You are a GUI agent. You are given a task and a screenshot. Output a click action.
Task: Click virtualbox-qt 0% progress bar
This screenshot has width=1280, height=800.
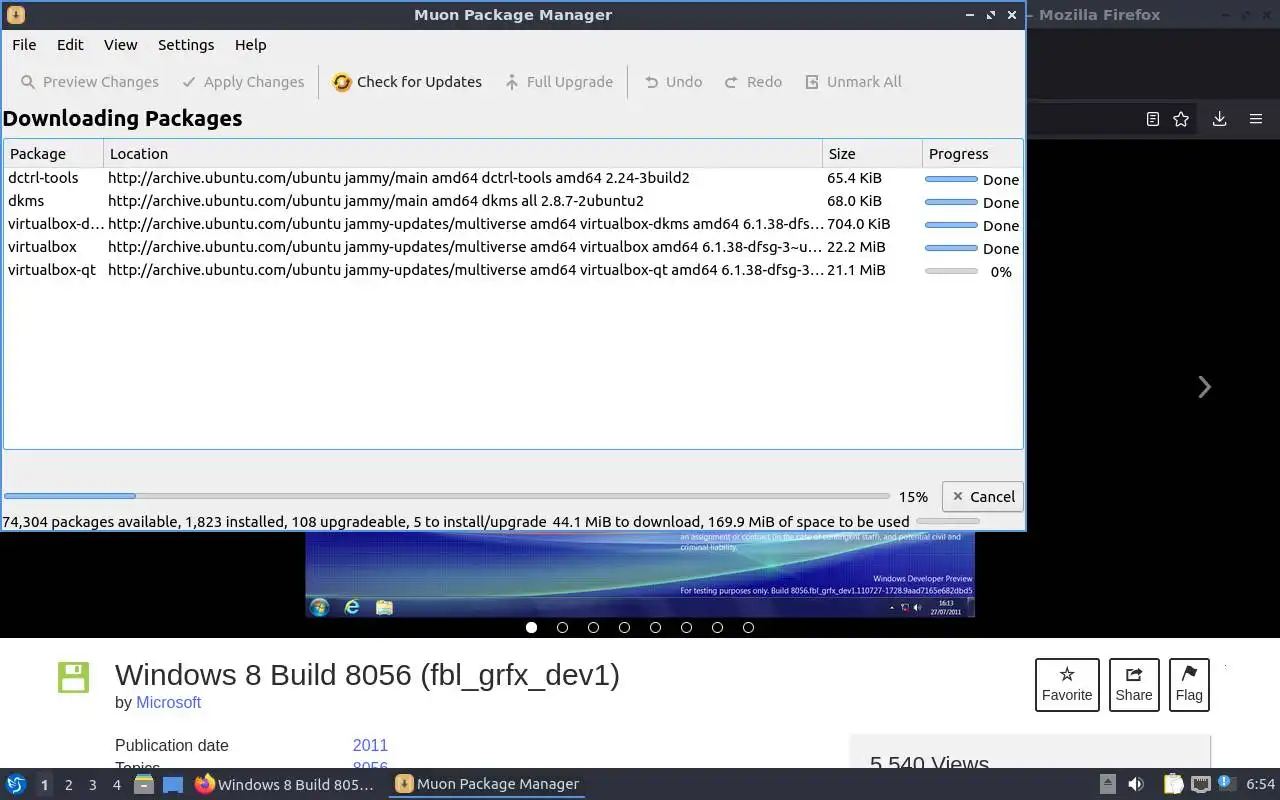(951, 271)
